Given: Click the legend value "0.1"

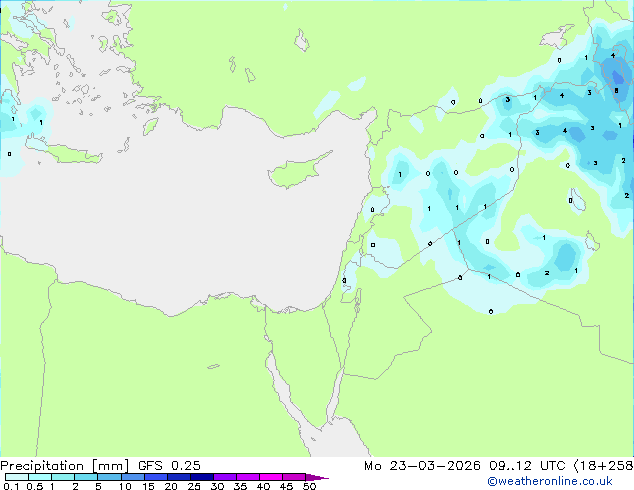Looking at the screenshot, I should 11,486.
